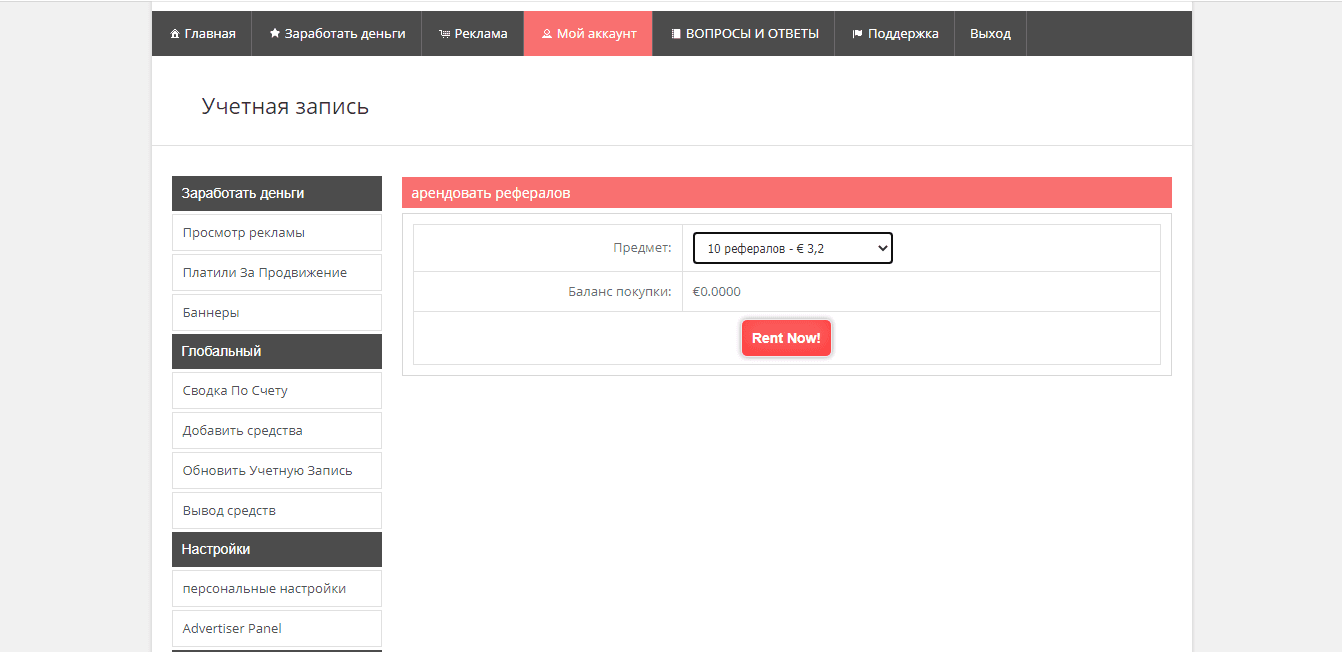Viewport: 1342px width, 652px height.
Task: Click the star icon beside Заработать деньги
Action: click(x=275, y=34)
